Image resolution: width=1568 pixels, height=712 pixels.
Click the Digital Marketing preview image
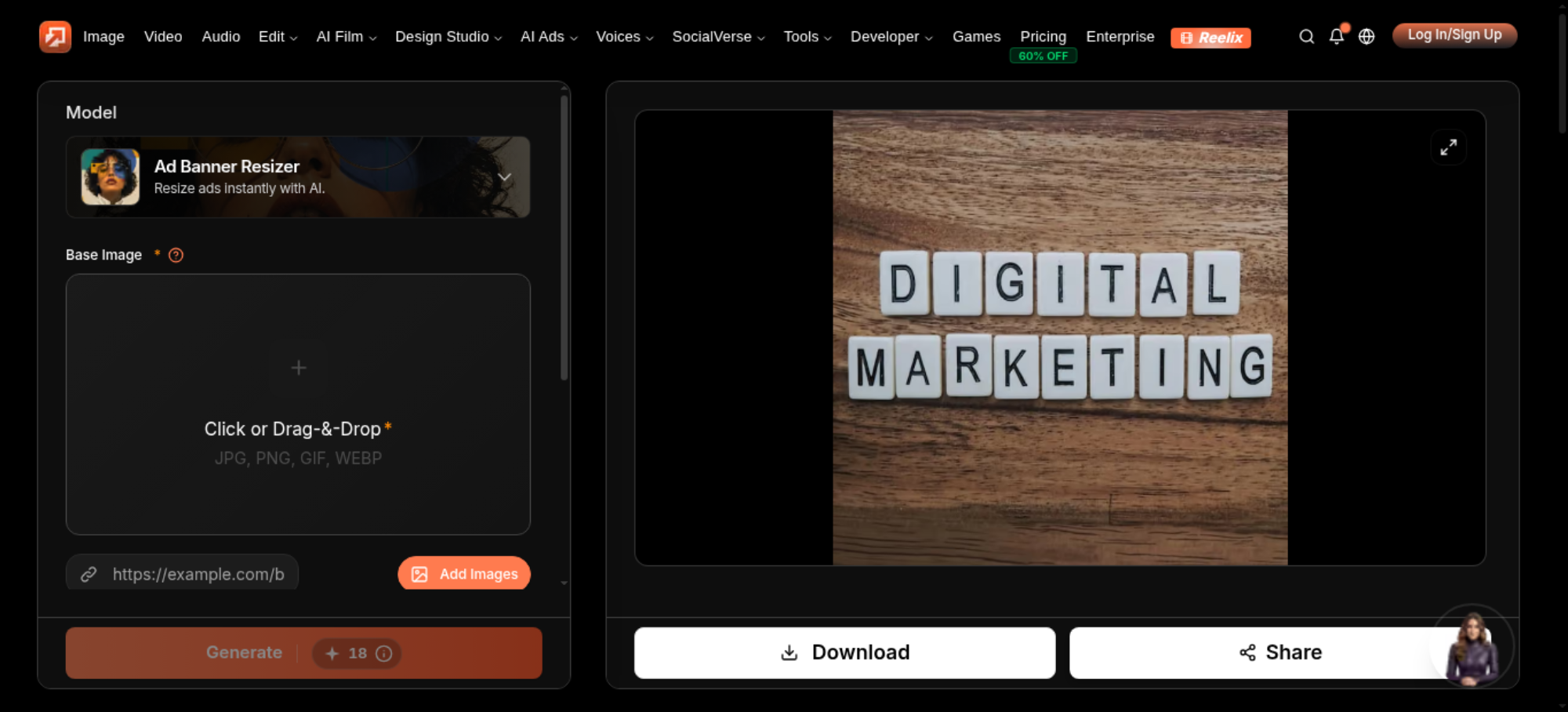tap(1060, 337)
